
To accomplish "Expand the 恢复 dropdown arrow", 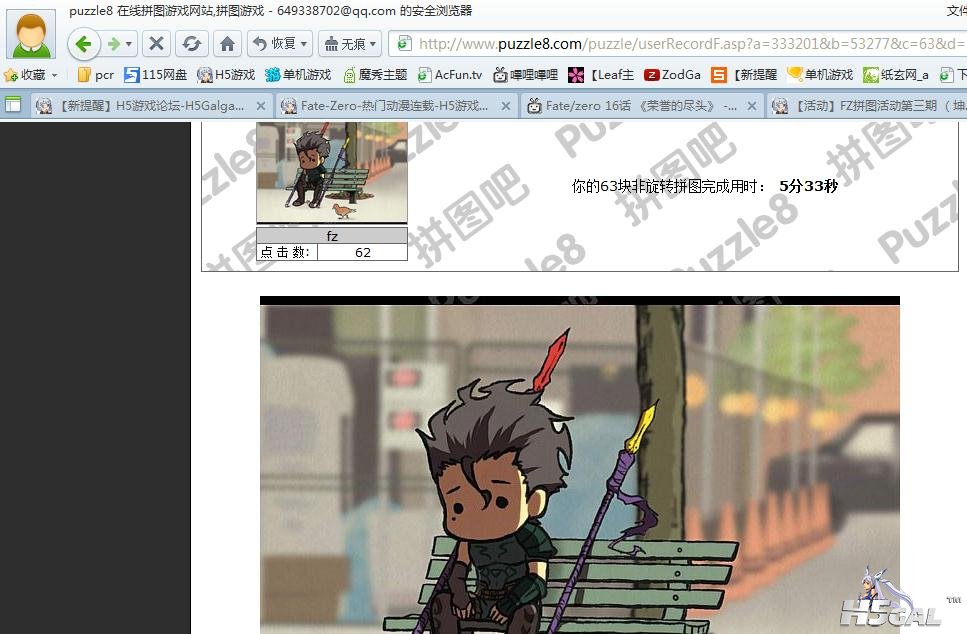I will [x=304, y=44].
